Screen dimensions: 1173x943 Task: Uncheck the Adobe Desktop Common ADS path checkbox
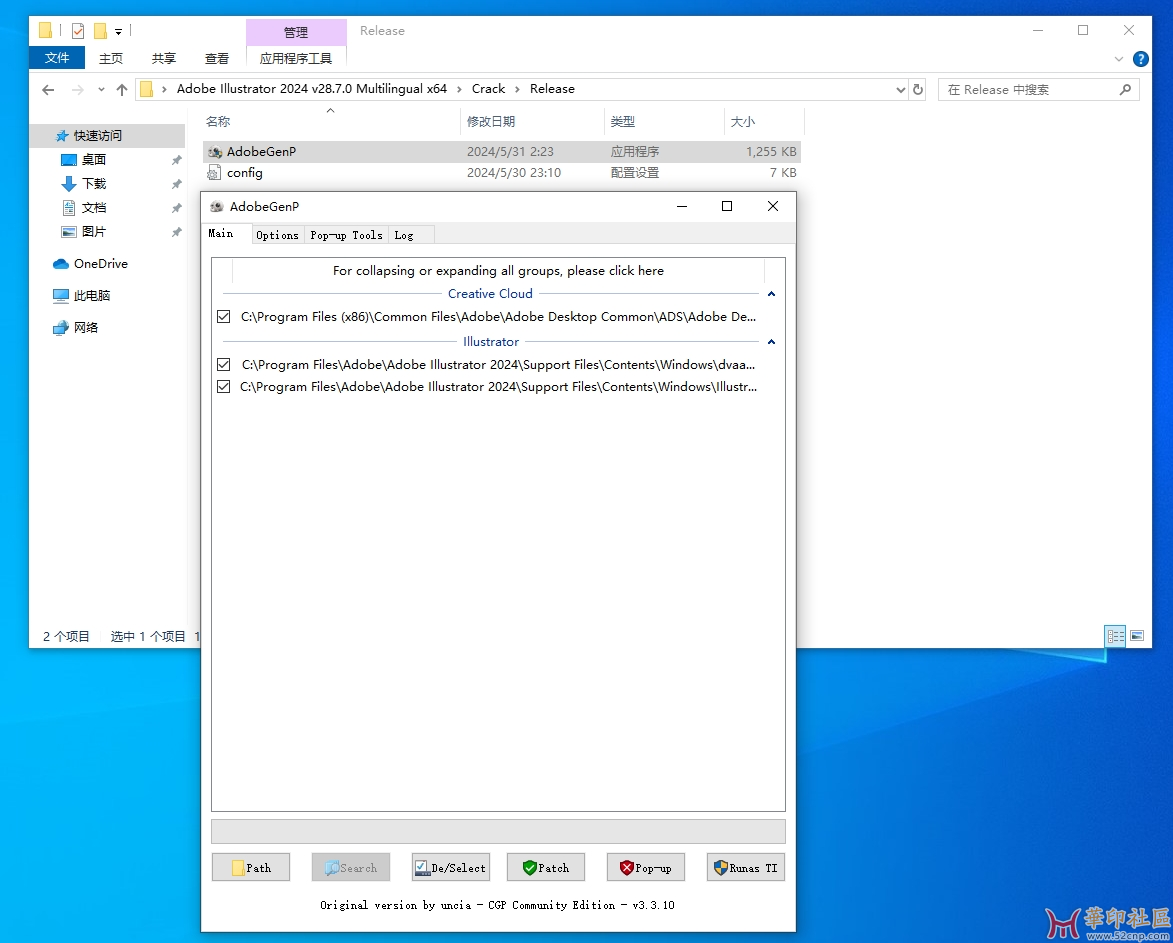click(224, 316)
